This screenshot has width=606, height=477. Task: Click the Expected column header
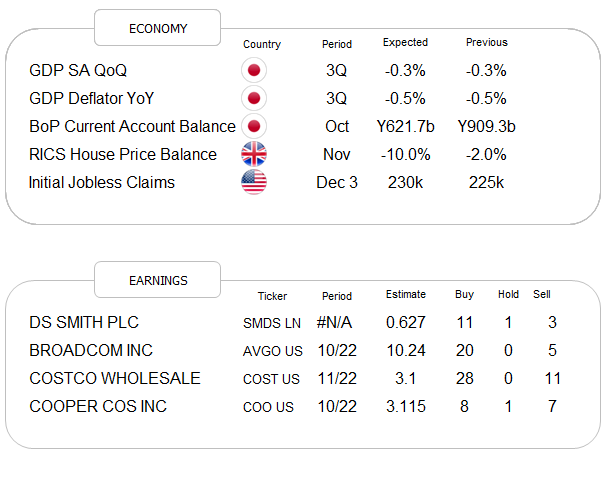pyautogui.click(x=405, y=43)
